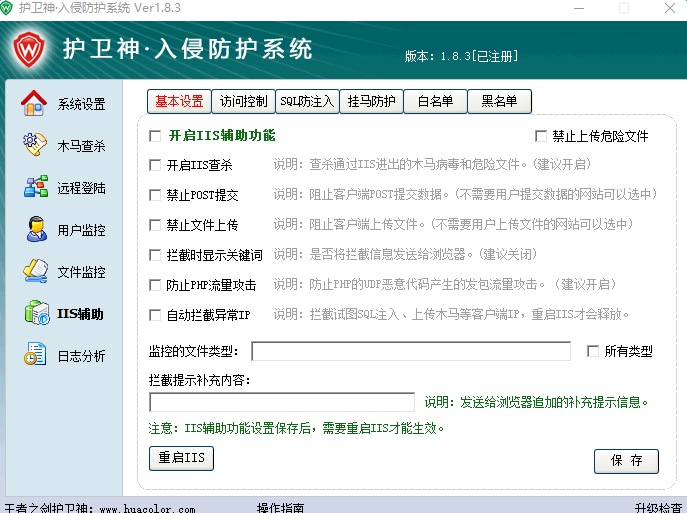
Task: Open 文件监控 icon in sidebar
Action: click(x=35, y=271)
